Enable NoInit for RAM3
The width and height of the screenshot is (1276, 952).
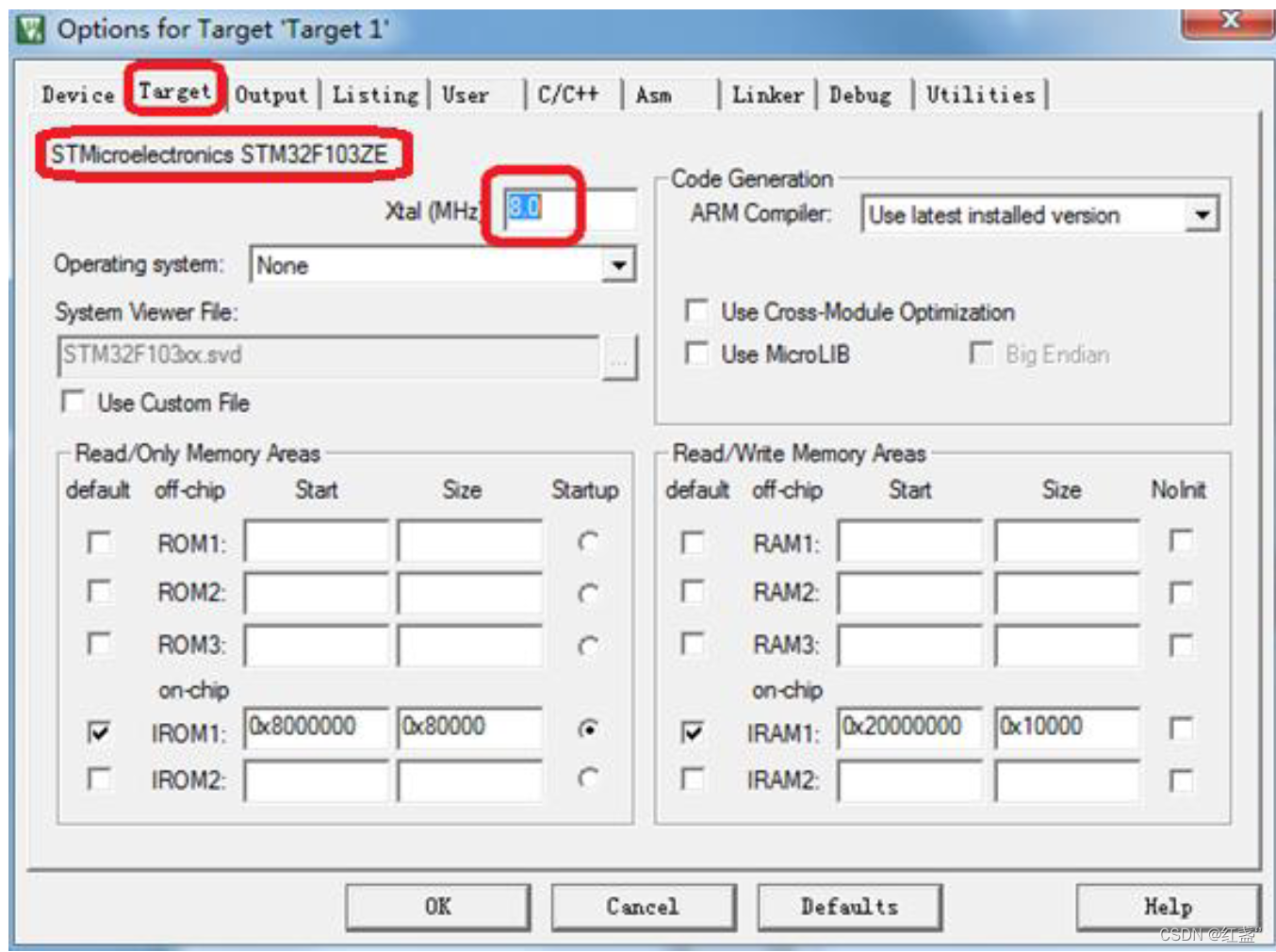1181,645
